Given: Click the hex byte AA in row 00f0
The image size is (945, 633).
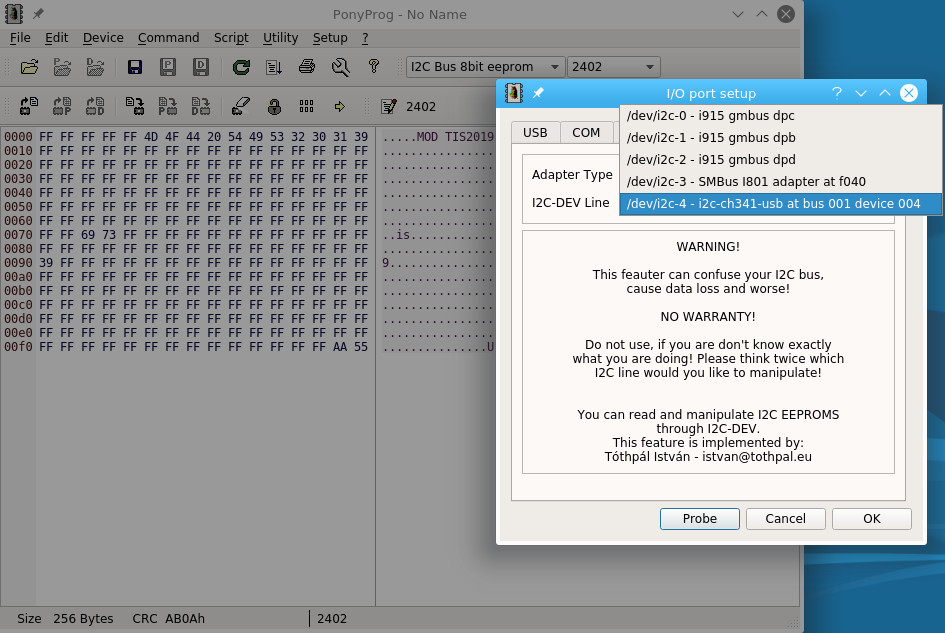Looking at the screenshot, I should 340,347.
